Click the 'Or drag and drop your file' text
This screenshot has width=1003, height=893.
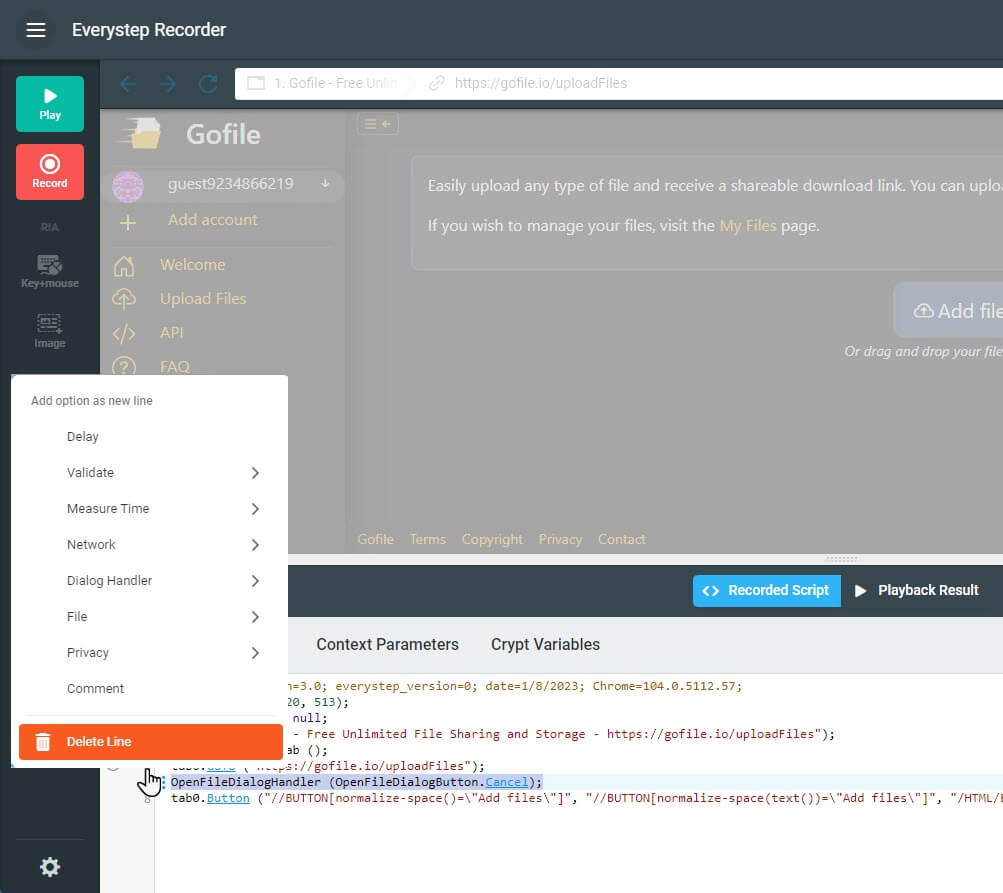point(923,351)
